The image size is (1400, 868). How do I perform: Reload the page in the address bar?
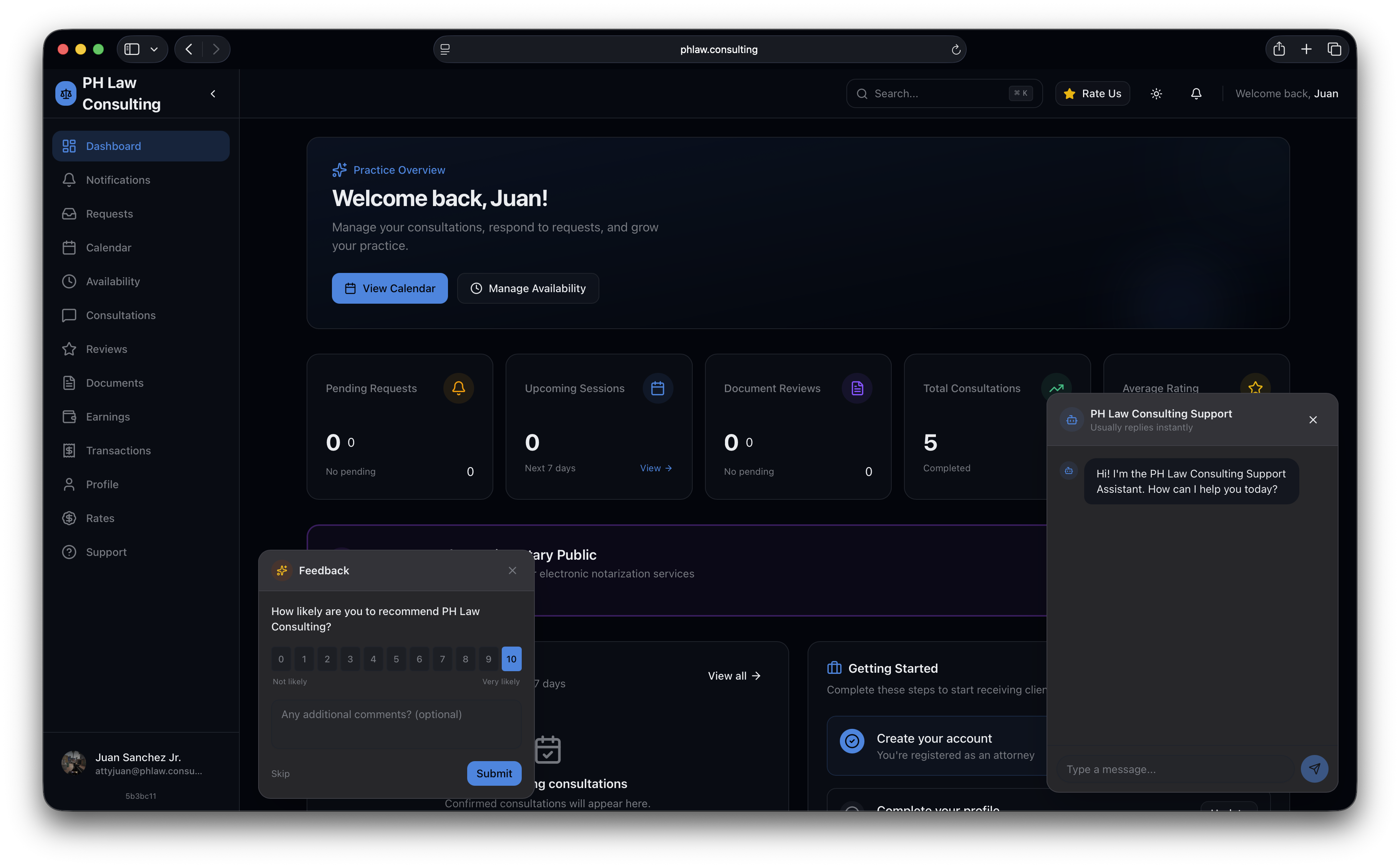click(956, 50)
